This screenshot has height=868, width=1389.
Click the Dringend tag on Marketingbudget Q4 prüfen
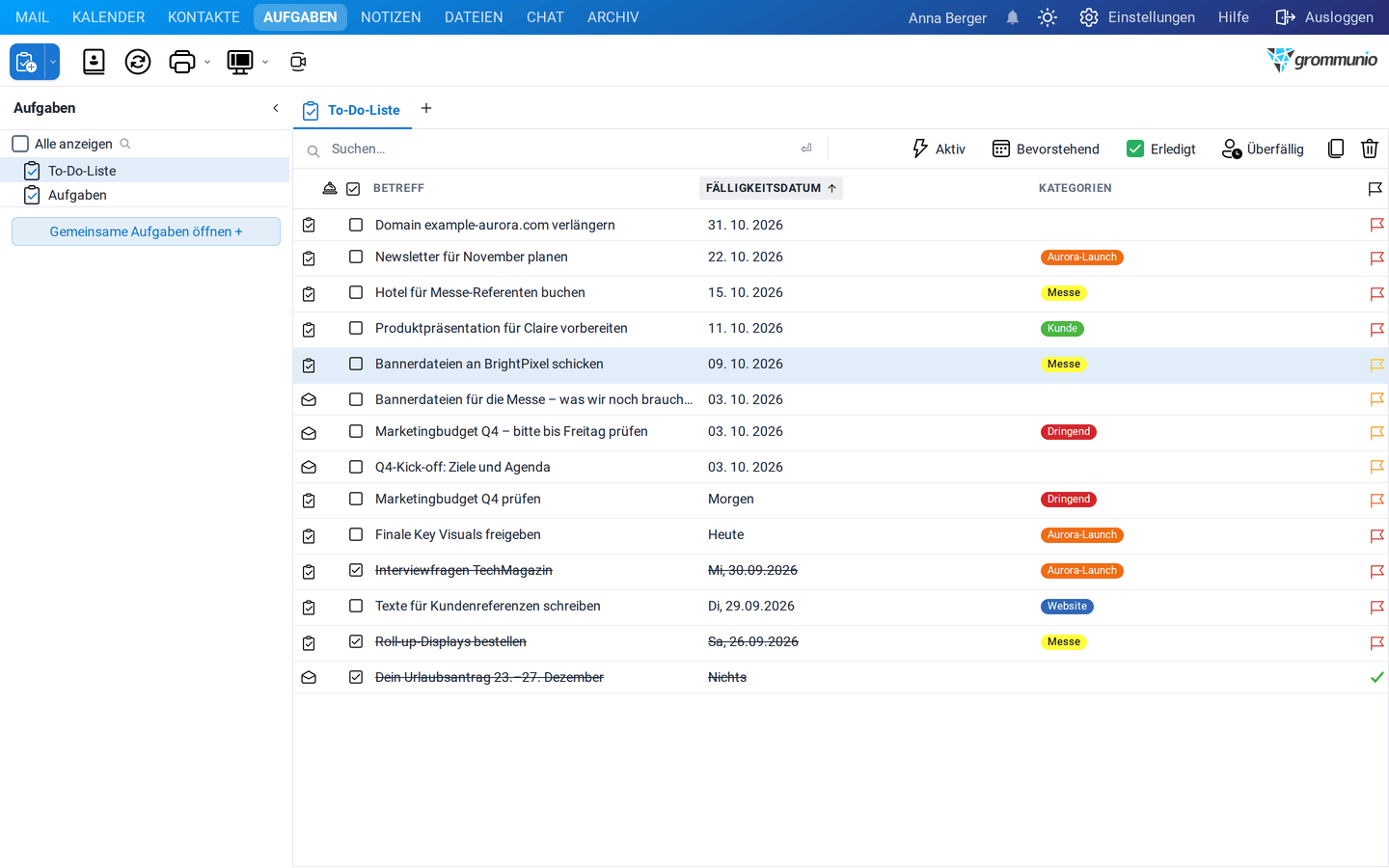(1069, 500)
